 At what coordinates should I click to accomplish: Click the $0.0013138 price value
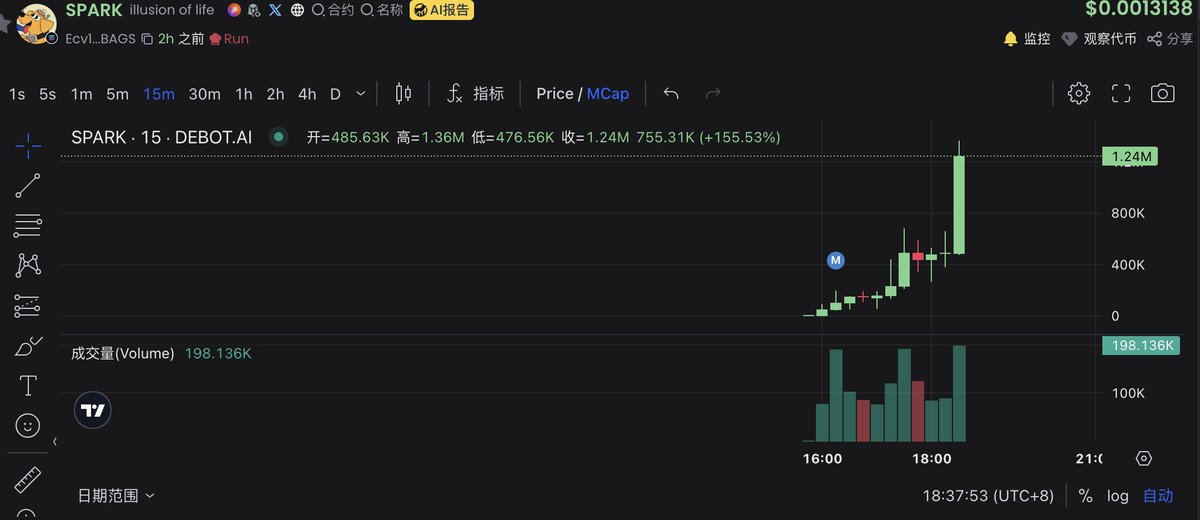1138,9
